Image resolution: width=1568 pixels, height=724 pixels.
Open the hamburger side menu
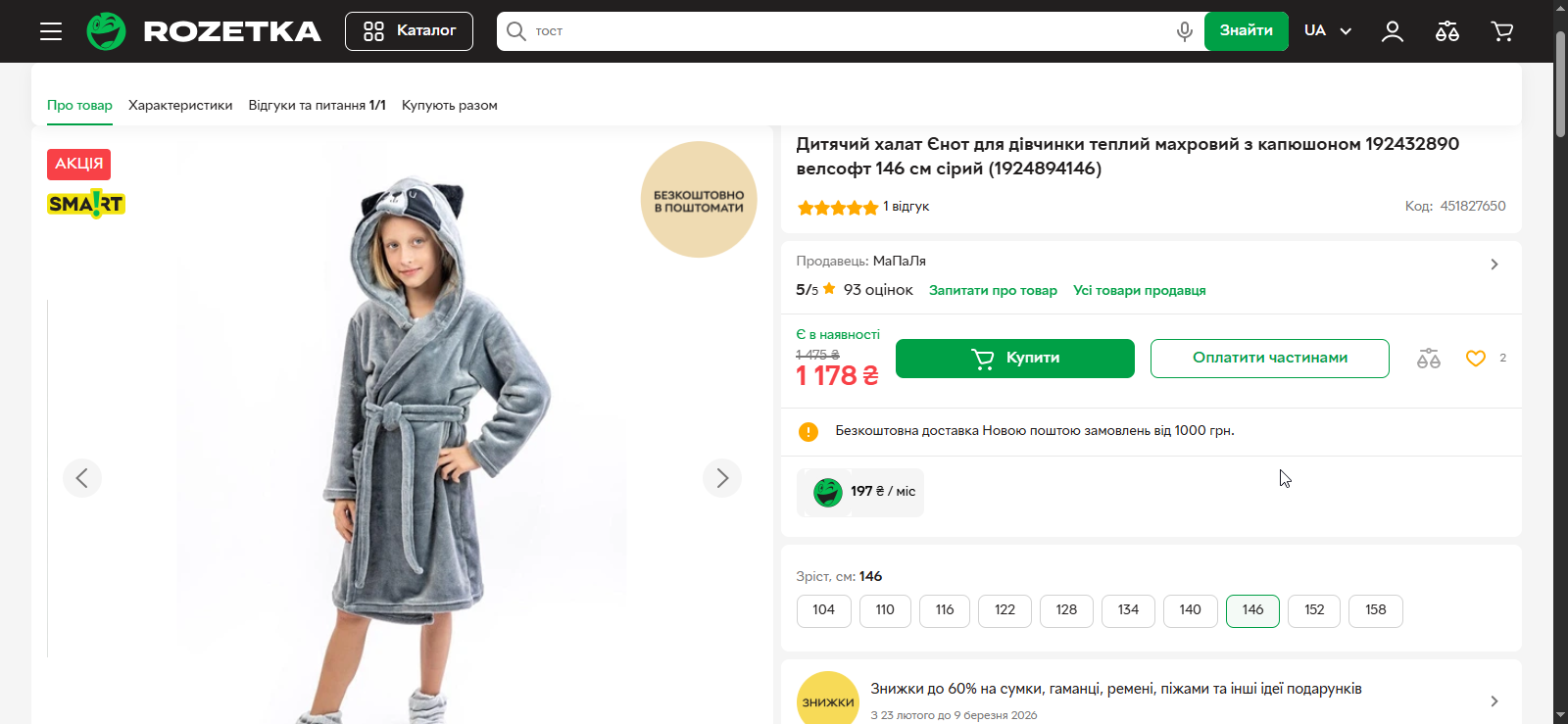(51, 31)
